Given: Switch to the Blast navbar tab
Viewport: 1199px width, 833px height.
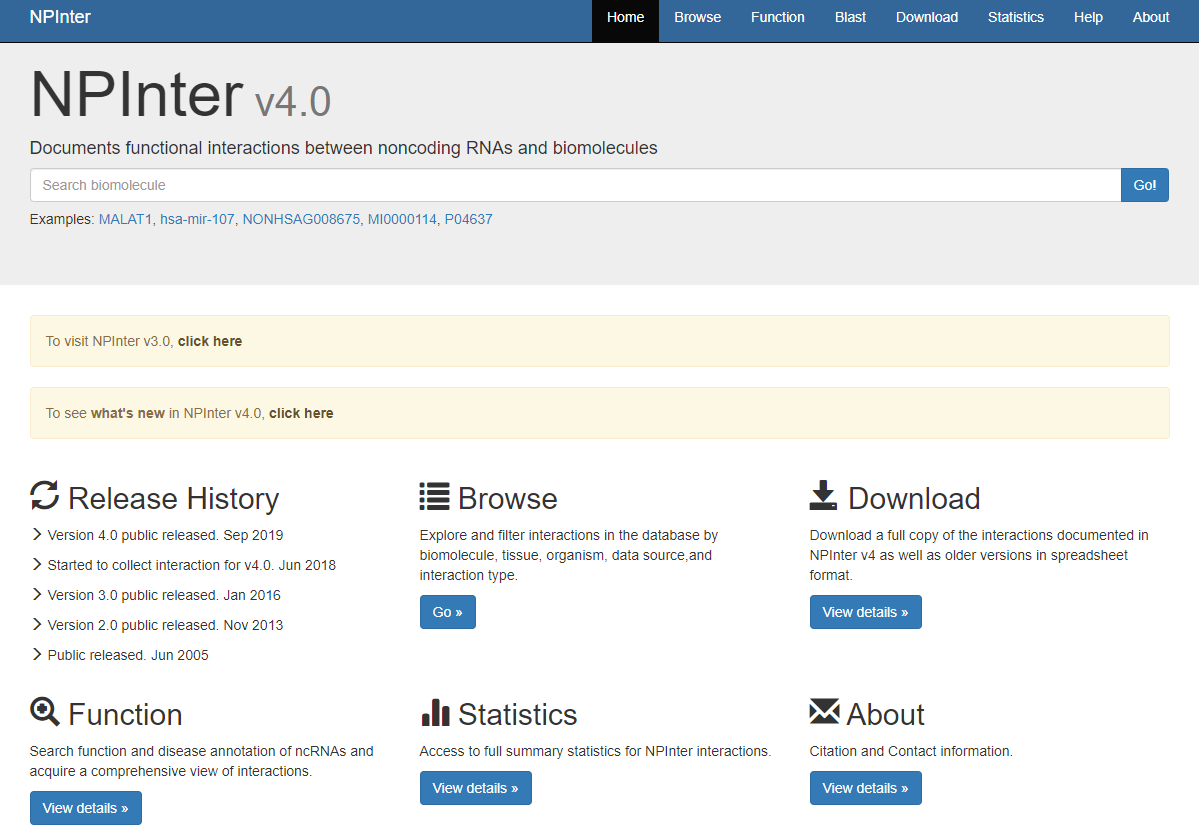Looking at the screenshot, I should point(850,17).
